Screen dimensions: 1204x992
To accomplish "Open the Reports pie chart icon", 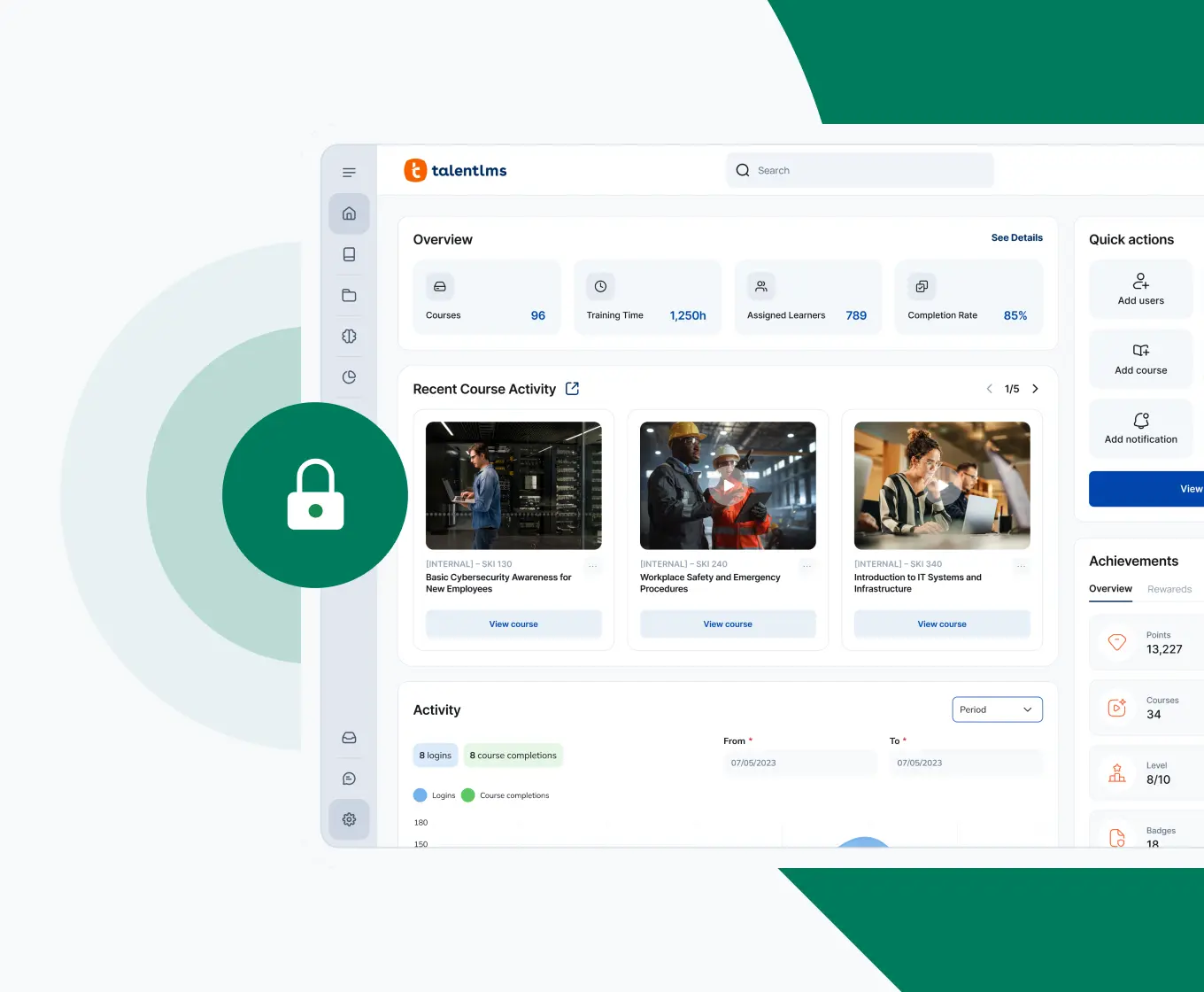I will click(x=349, y=376).
